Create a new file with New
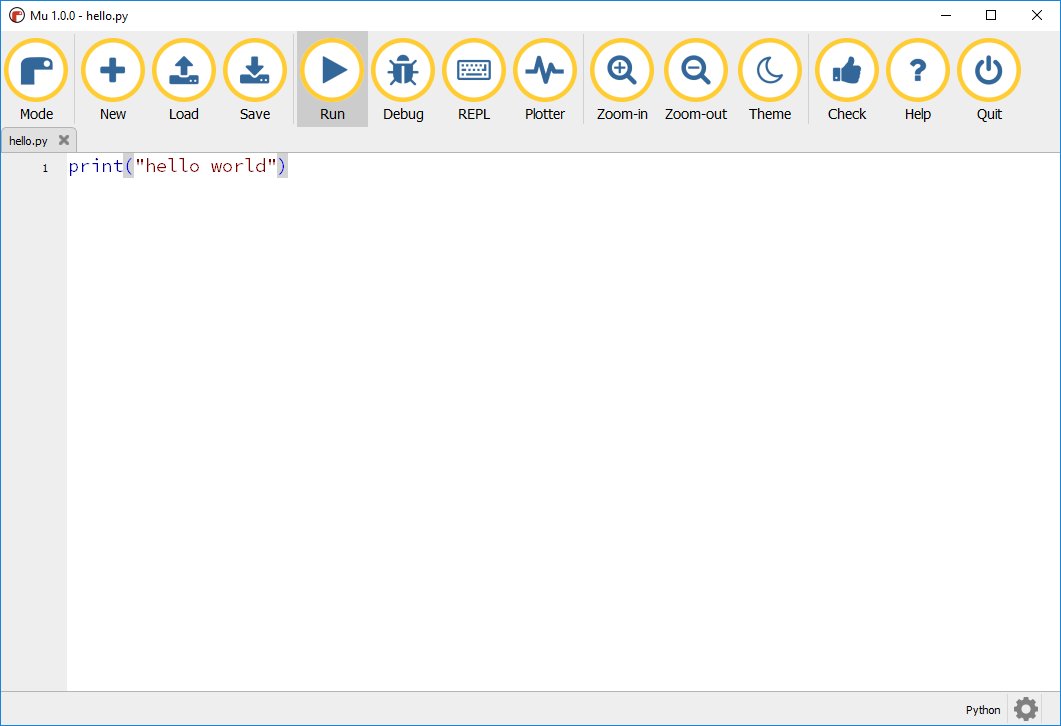This screenshot has width=1061, height=726. [x=113, y=71]
